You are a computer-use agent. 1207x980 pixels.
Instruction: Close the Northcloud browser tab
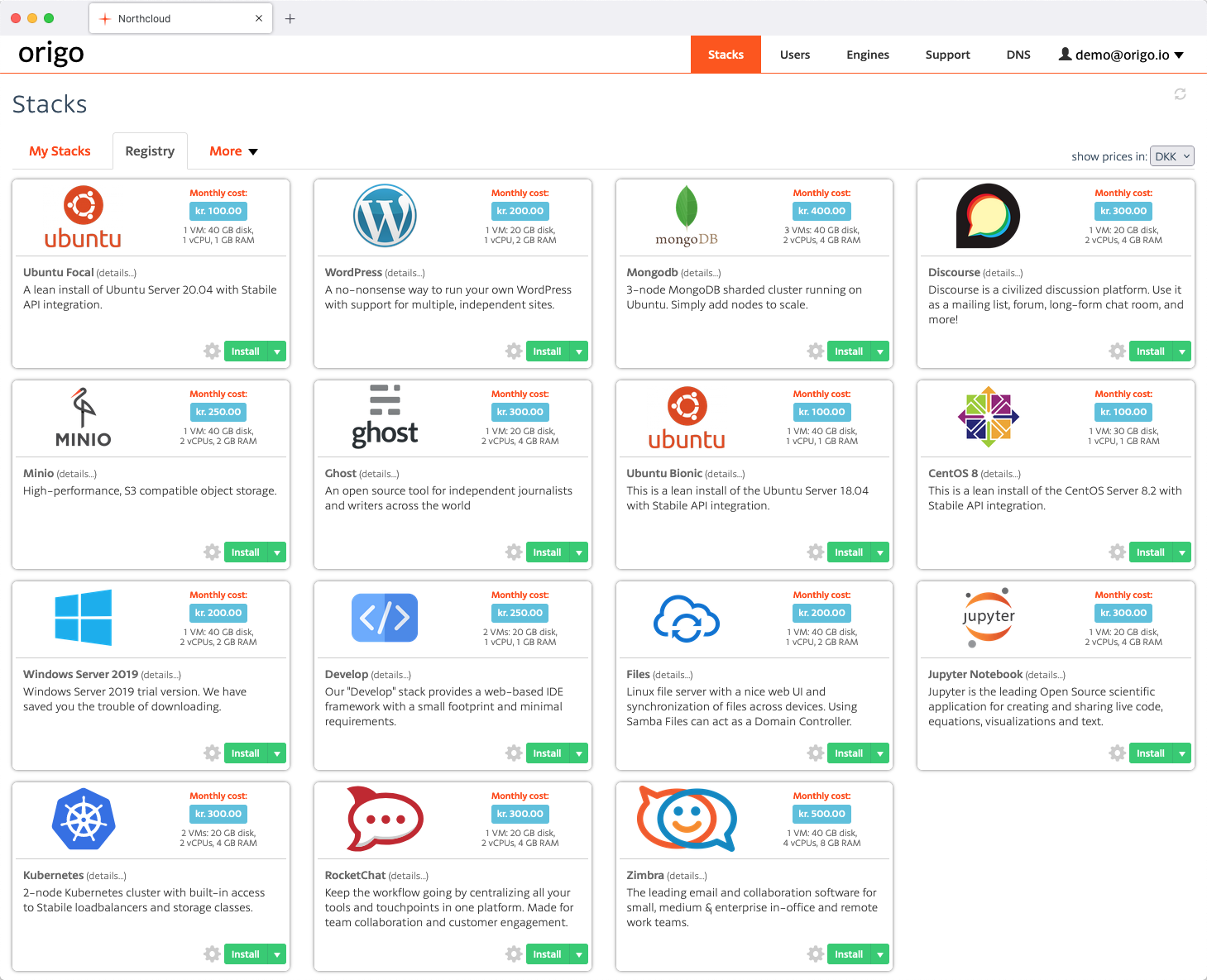pos(259,18)
